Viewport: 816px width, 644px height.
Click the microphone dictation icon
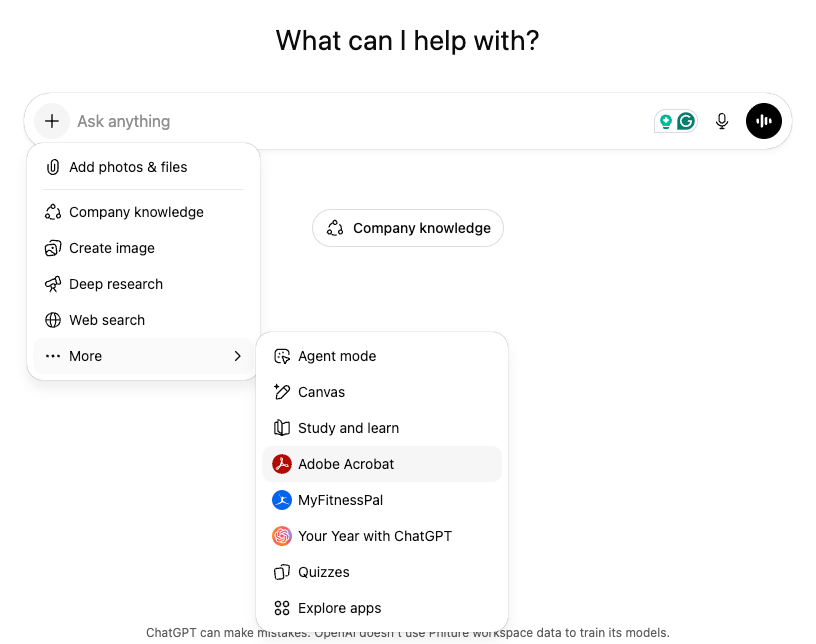722,121
